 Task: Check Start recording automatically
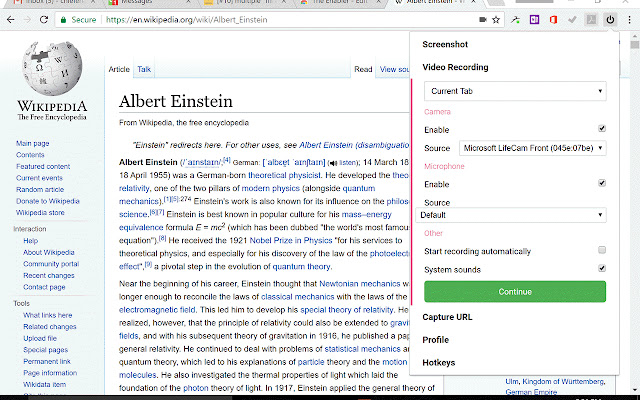pyautogui.click(x=602, y=250)
